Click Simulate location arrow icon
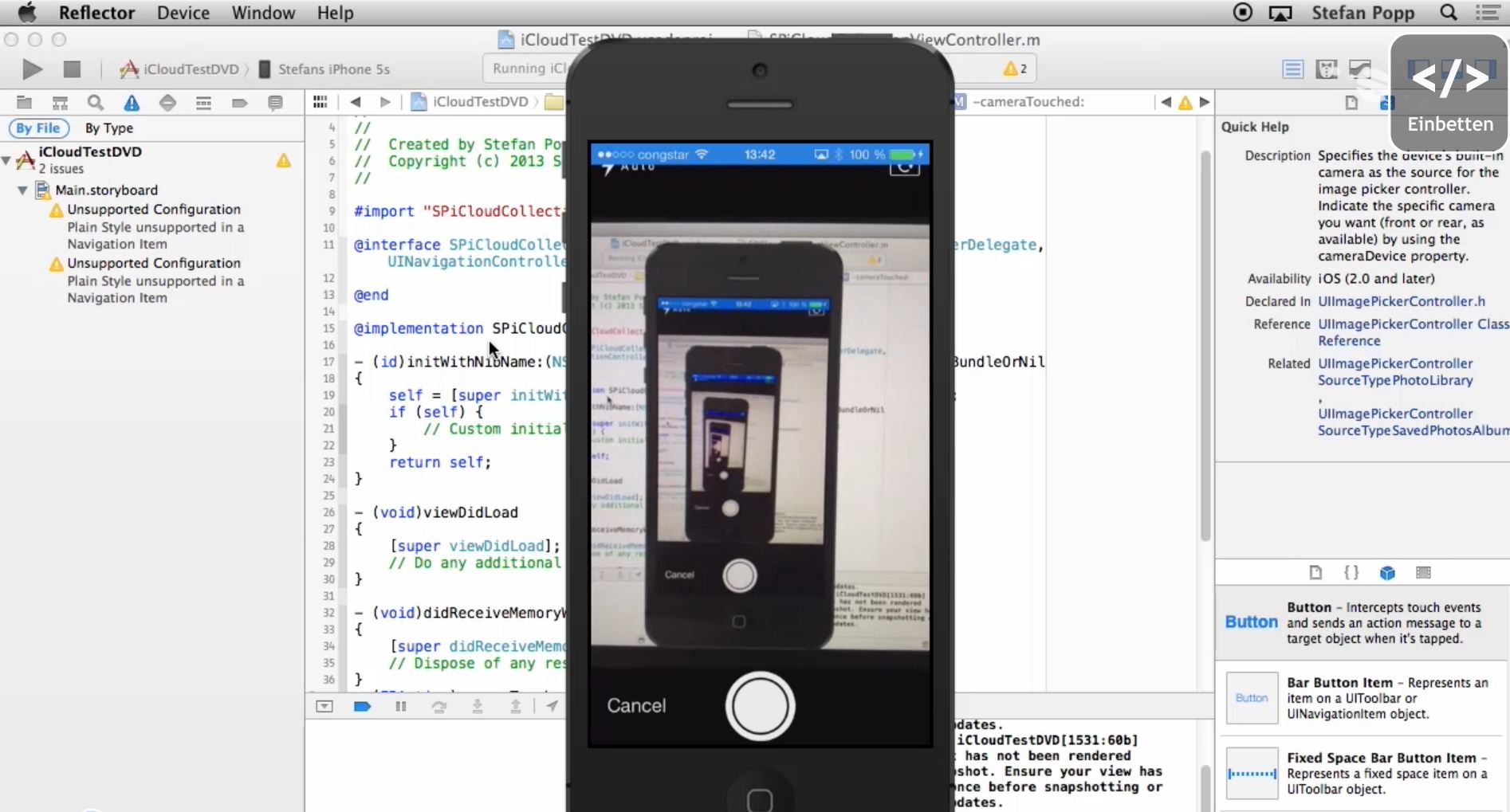The height and width of the screenshot is (812, 1510). point(552,705)
